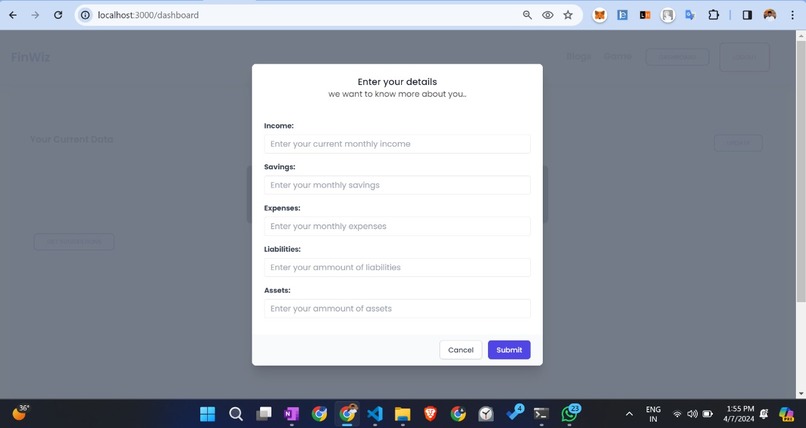Launch OneNote from the taskbar
This screenshot has height=428, width=806.
click(x=291, y=414)
